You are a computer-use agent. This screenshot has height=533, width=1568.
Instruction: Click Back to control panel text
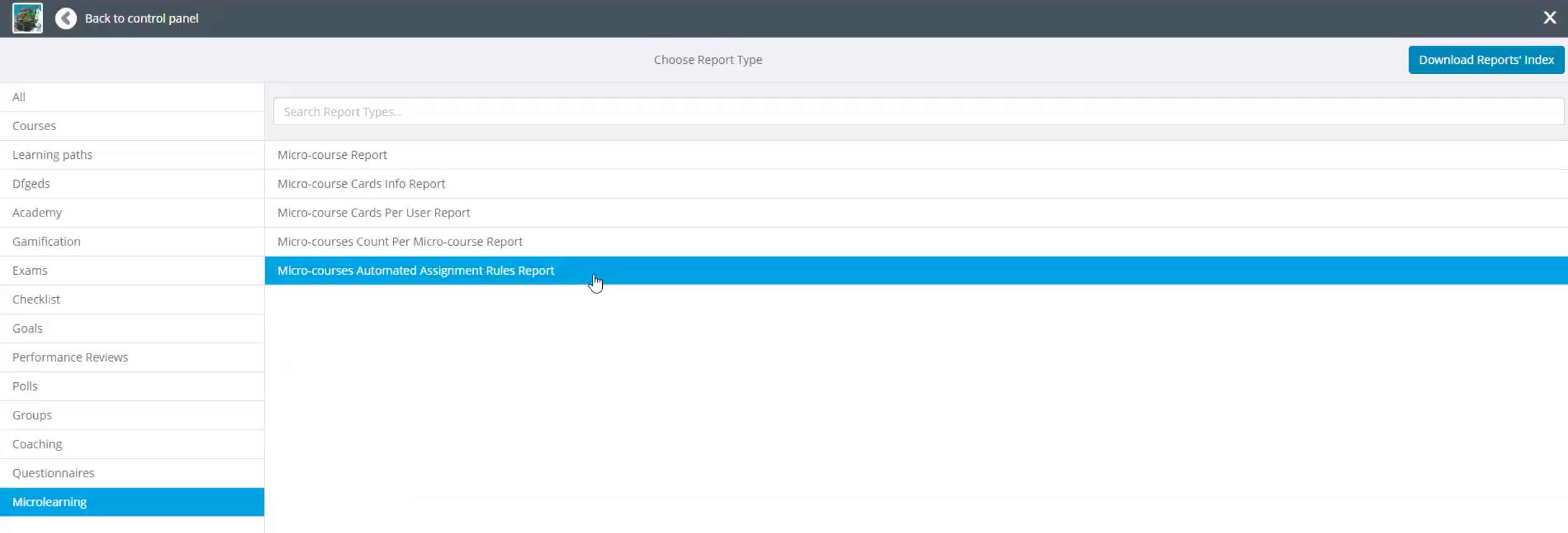point(142,19)
